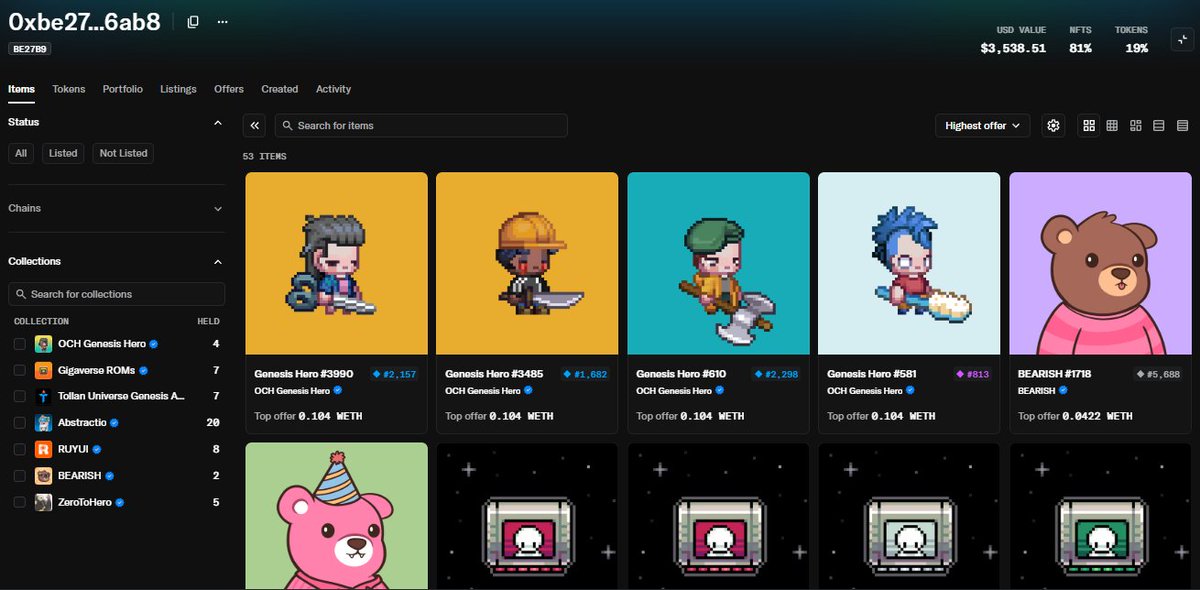This screenshot has width=1200, height=590.
Task: Click the $3,538.51 USD value
Action: (1013, 48)
